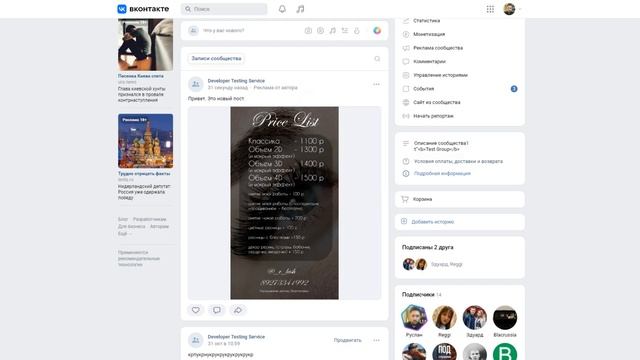Click the community avatar on the newest post

[x=196, y=84]
